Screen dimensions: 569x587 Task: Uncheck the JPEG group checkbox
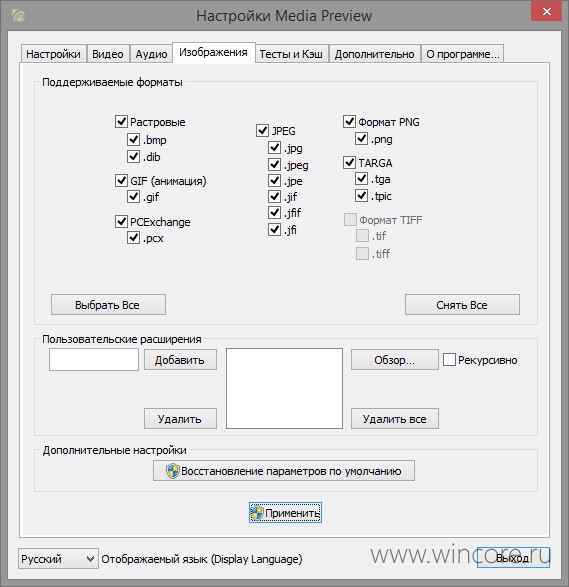pos(262,131)
